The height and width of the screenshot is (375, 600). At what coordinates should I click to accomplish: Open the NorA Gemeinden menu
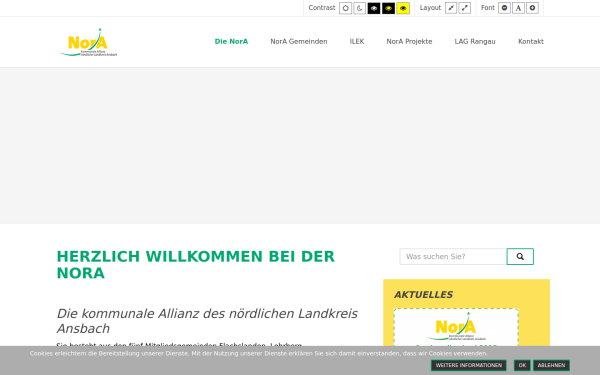click(x=299, y=41)
